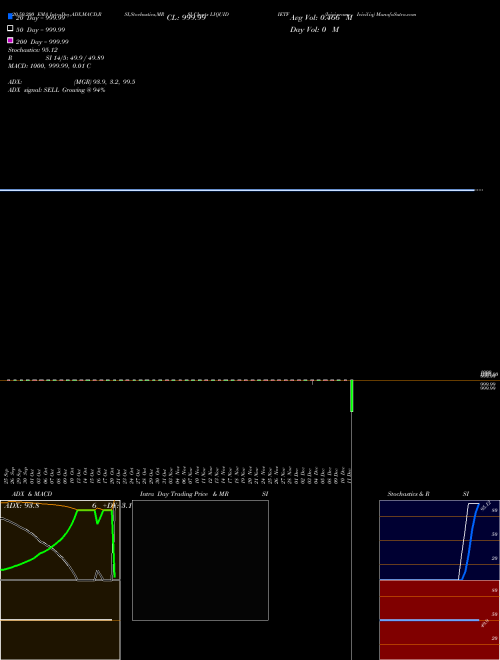The image size is (500, 660).
Task: Click the blue 20 Day legend swatch
Action: coord(10,16)
